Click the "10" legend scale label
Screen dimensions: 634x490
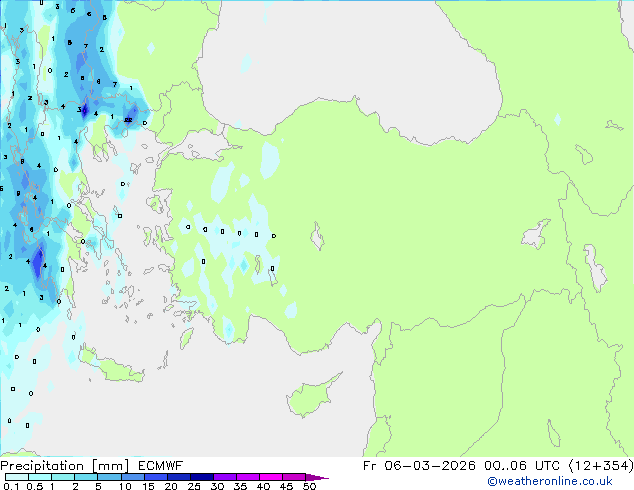(x=125, y=486)
